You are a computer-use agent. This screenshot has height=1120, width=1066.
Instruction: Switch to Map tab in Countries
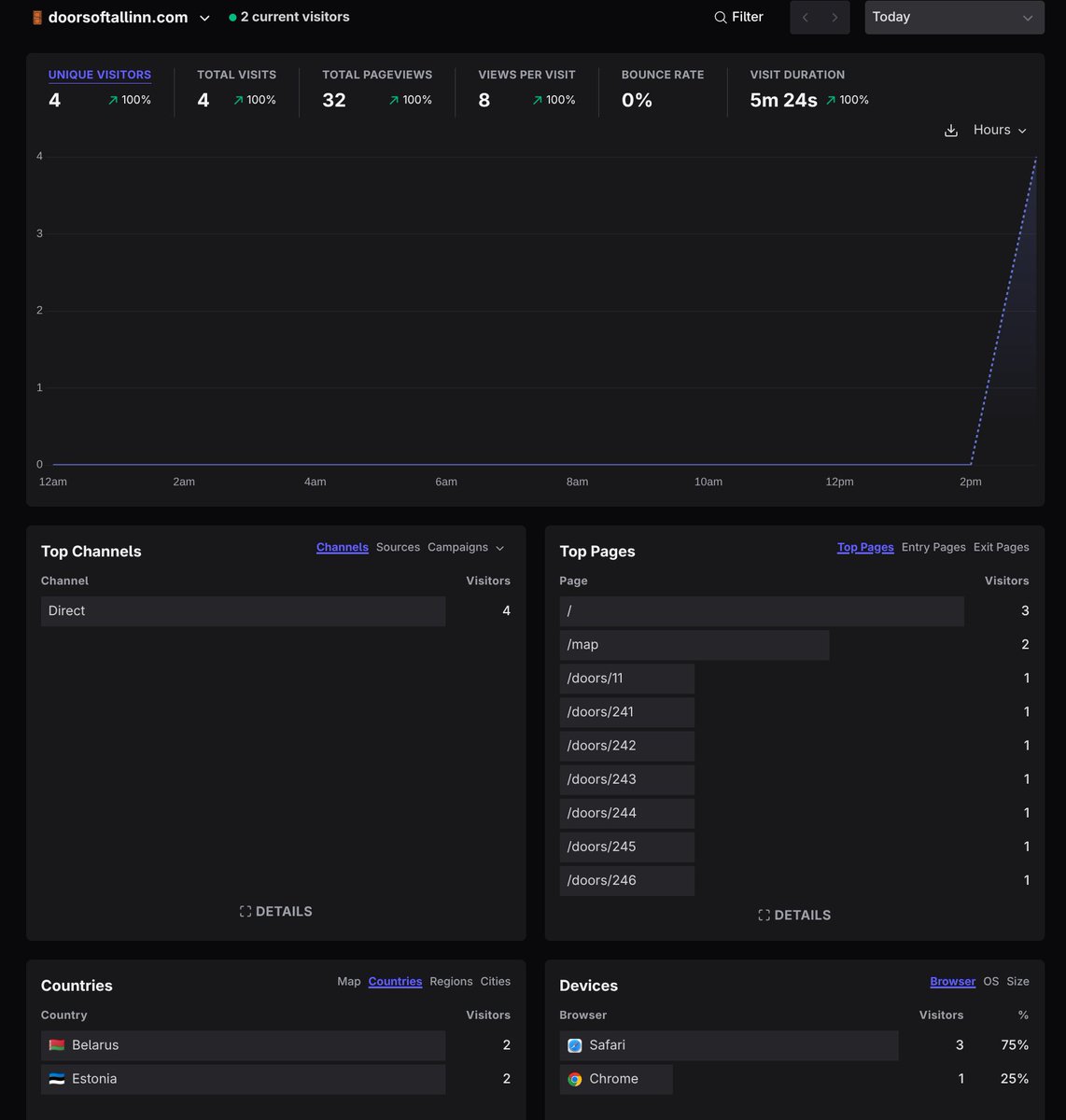(349, 982)
